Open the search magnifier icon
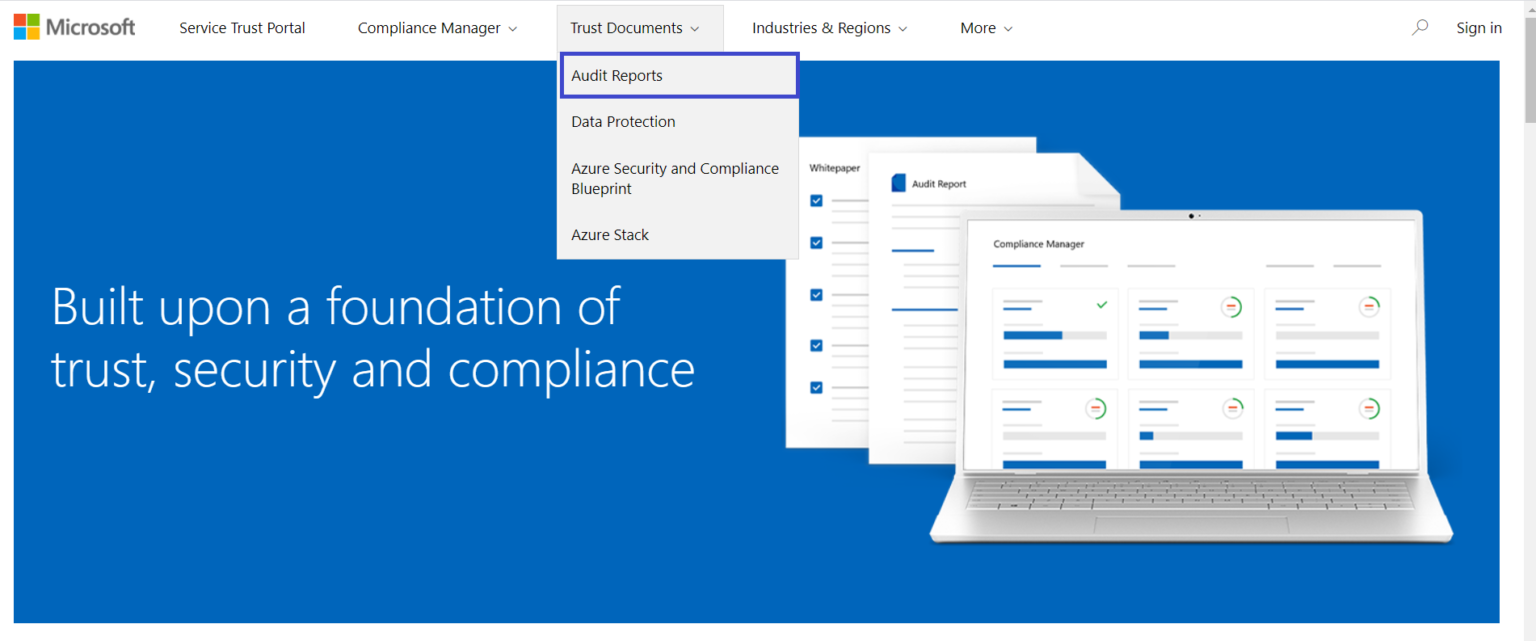This screenshot has width=1536, height=641. pos(1419,27)
